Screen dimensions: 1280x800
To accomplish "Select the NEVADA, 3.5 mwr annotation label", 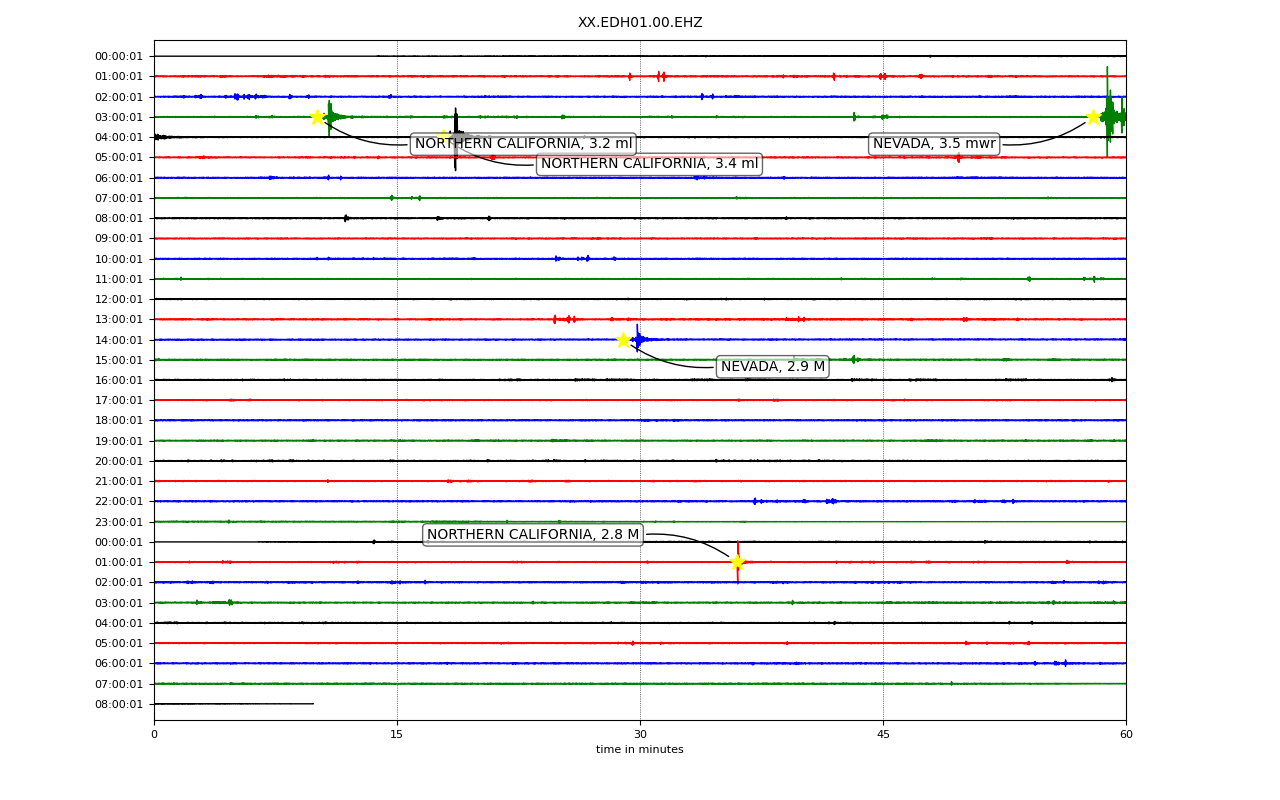I will point(934,144).
